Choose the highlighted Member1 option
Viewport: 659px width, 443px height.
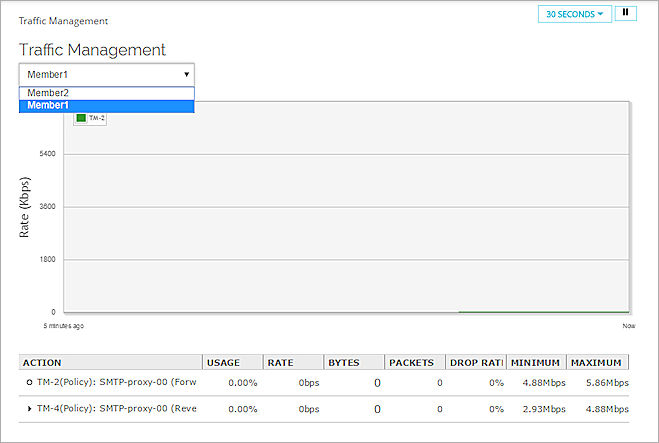coord(48,105)
